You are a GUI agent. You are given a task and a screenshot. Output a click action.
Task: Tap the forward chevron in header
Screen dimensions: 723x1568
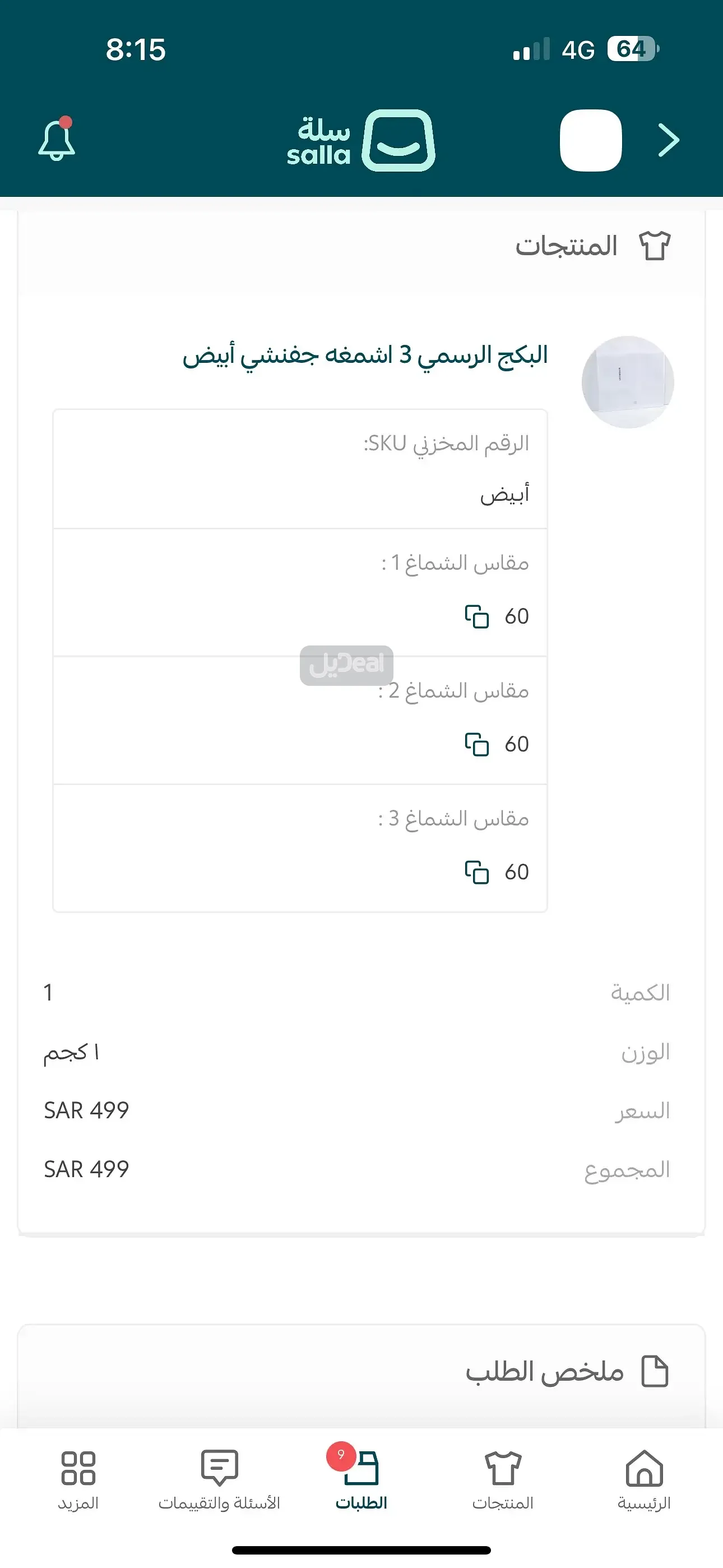pos(668,141)
